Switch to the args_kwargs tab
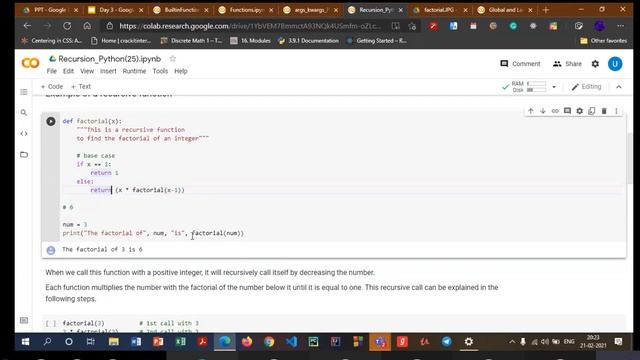 click(x=311, y=10)
